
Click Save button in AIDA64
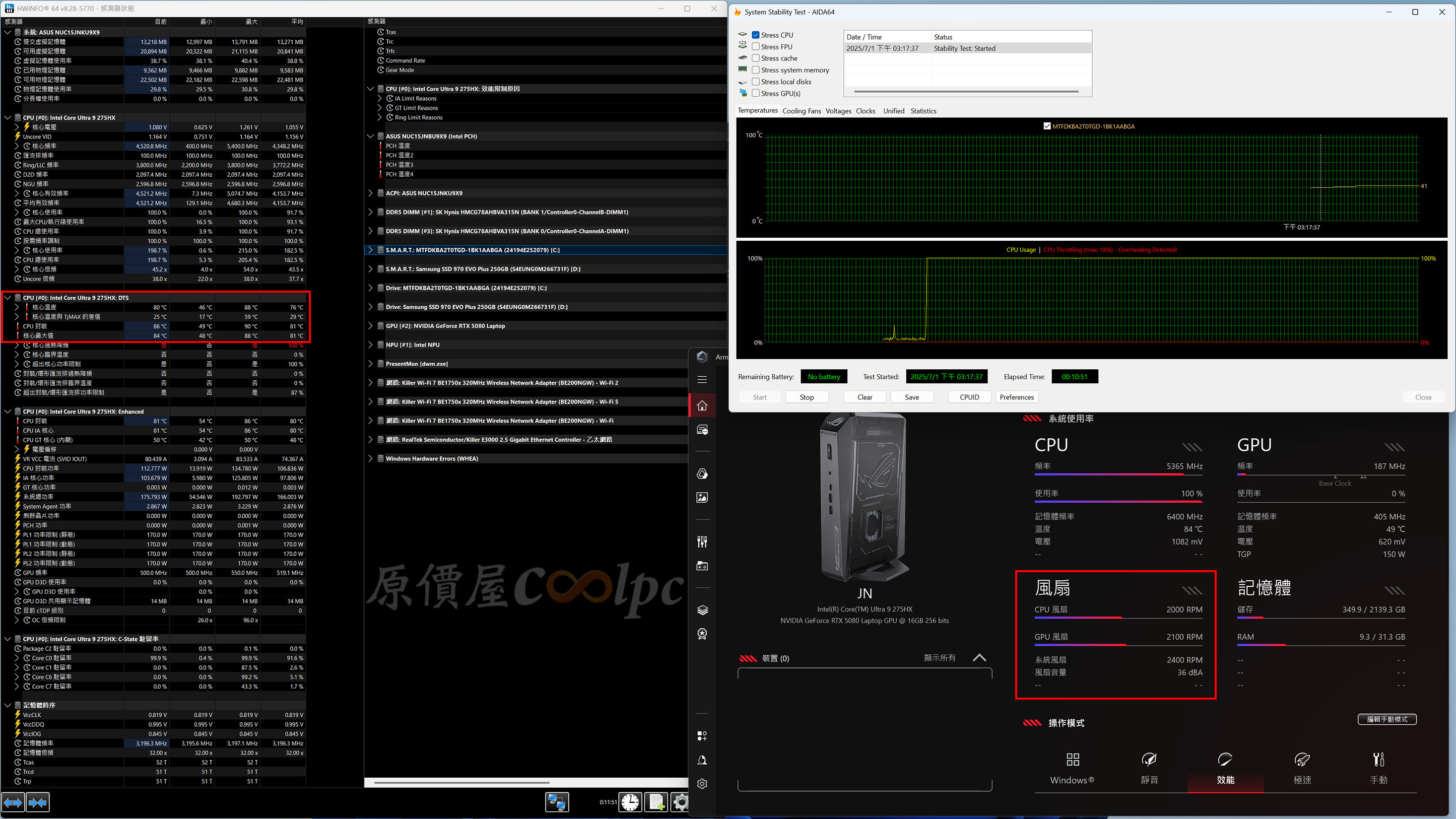click(912, 397)
